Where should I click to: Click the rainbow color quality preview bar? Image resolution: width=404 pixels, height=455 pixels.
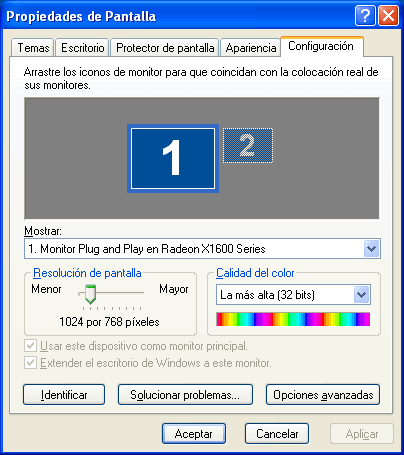tap(293, 319)
